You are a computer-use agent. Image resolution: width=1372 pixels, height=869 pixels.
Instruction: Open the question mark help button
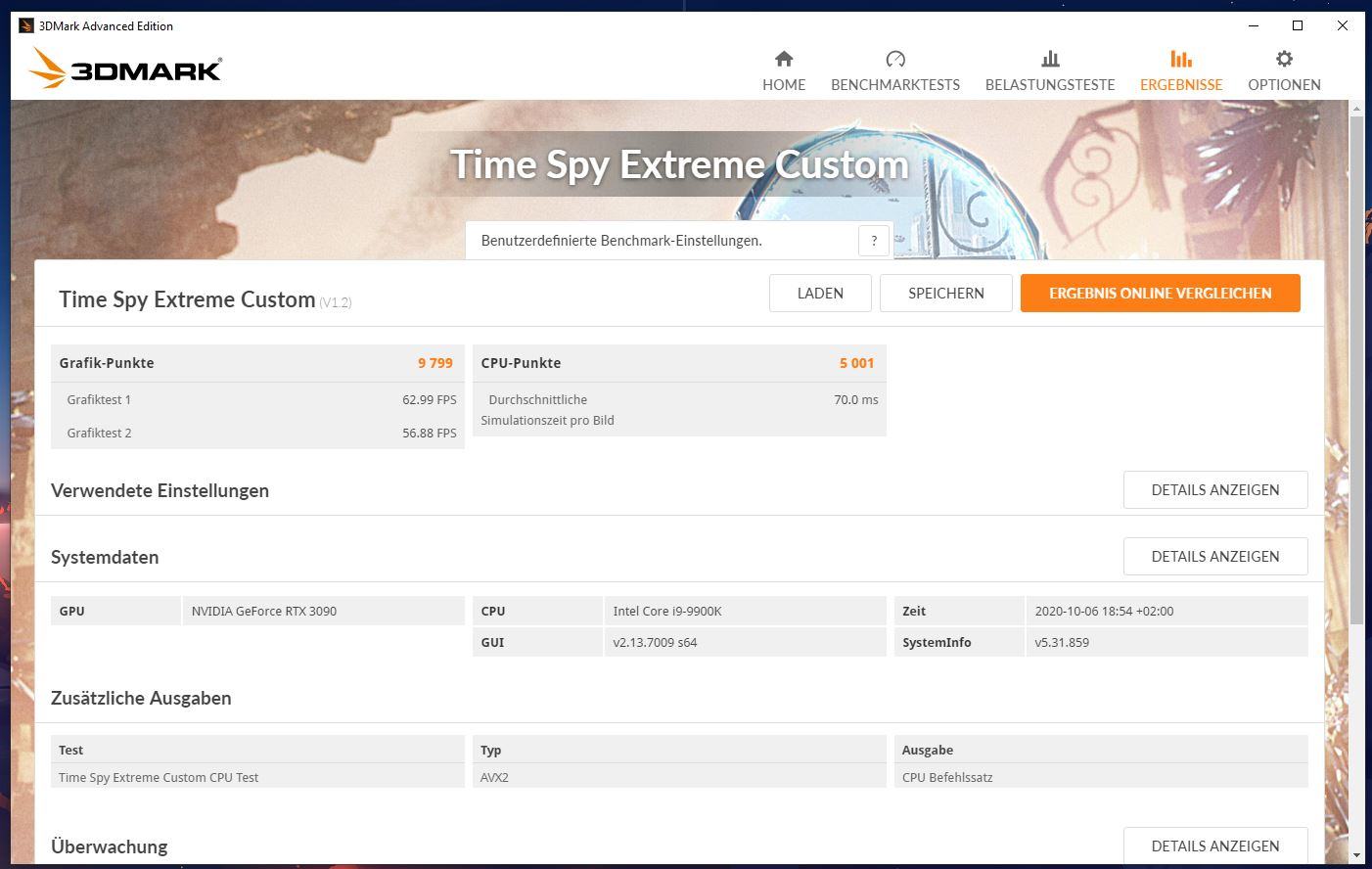[874, 241]
